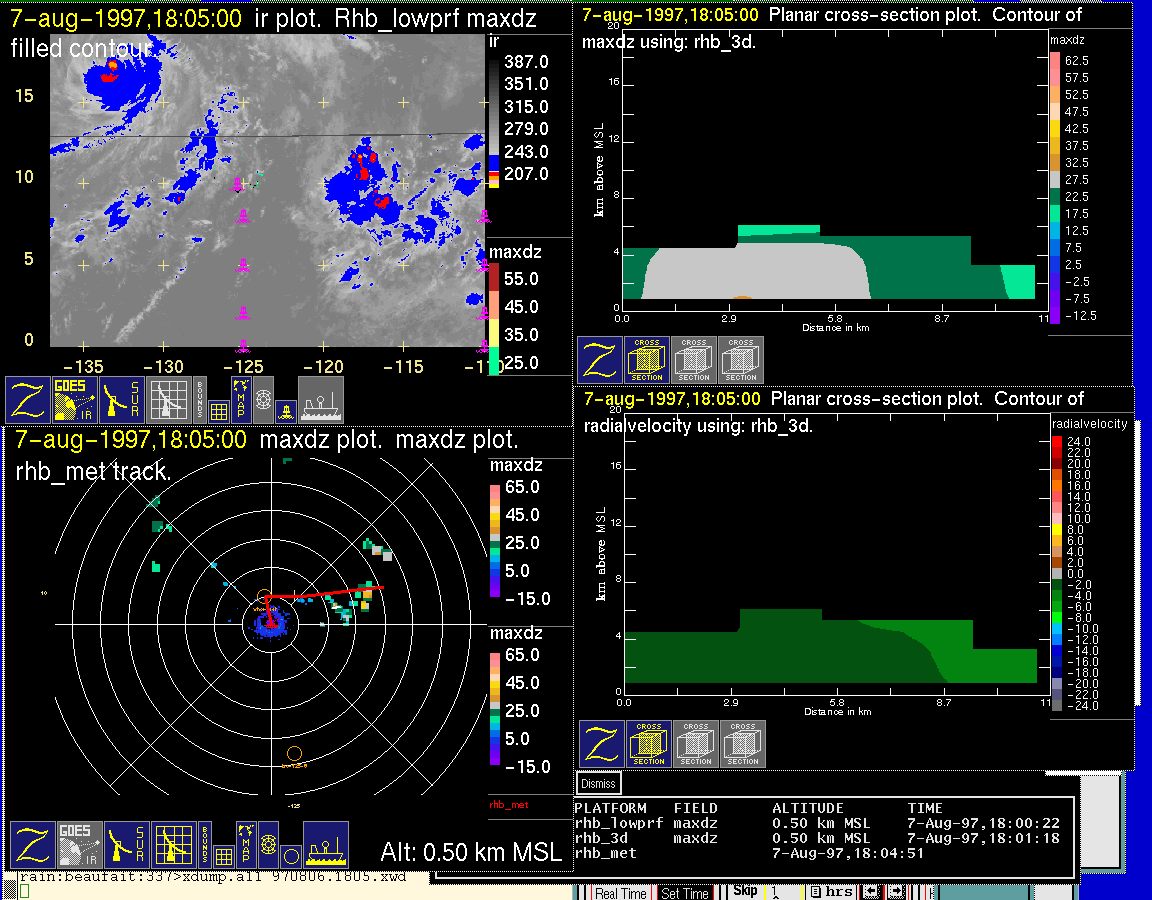Toggle the GOES IR satellite icon in the IR plot window

(x=76, y=400)
